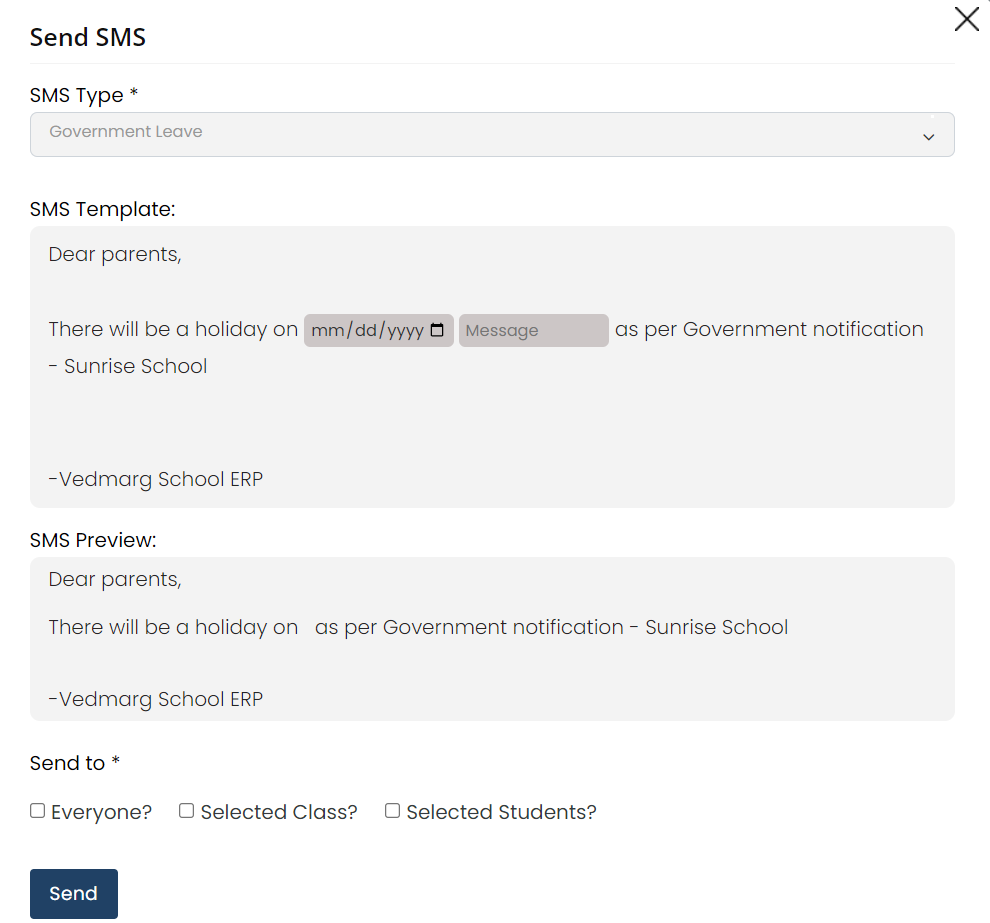Viewport: 990px width, 923px height.
Task: Click the Send button
Action: coord(73,893)
